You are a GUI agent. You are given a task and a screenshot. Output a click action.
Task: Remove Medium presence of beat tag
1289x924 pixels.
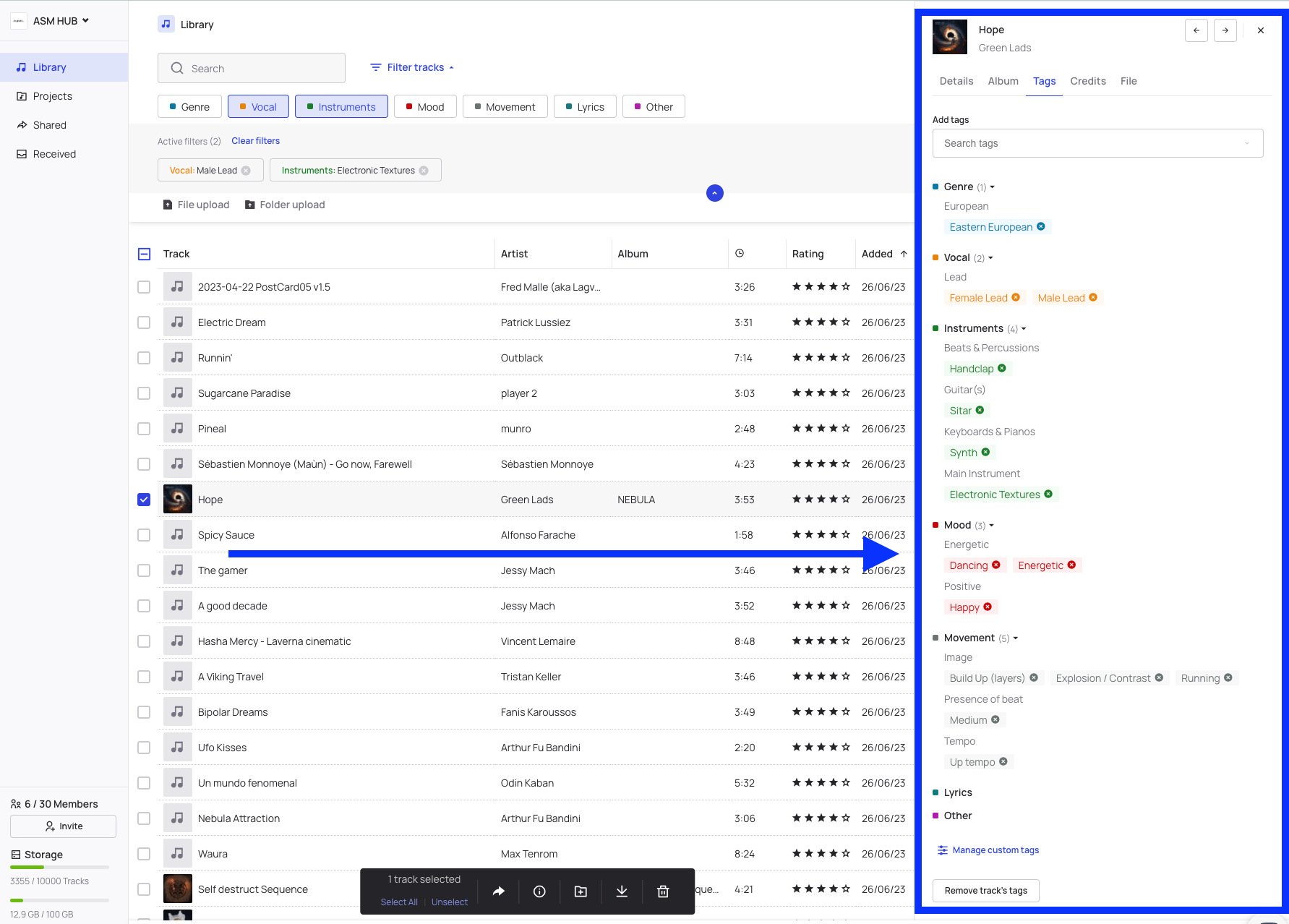[x=995, y=719]
